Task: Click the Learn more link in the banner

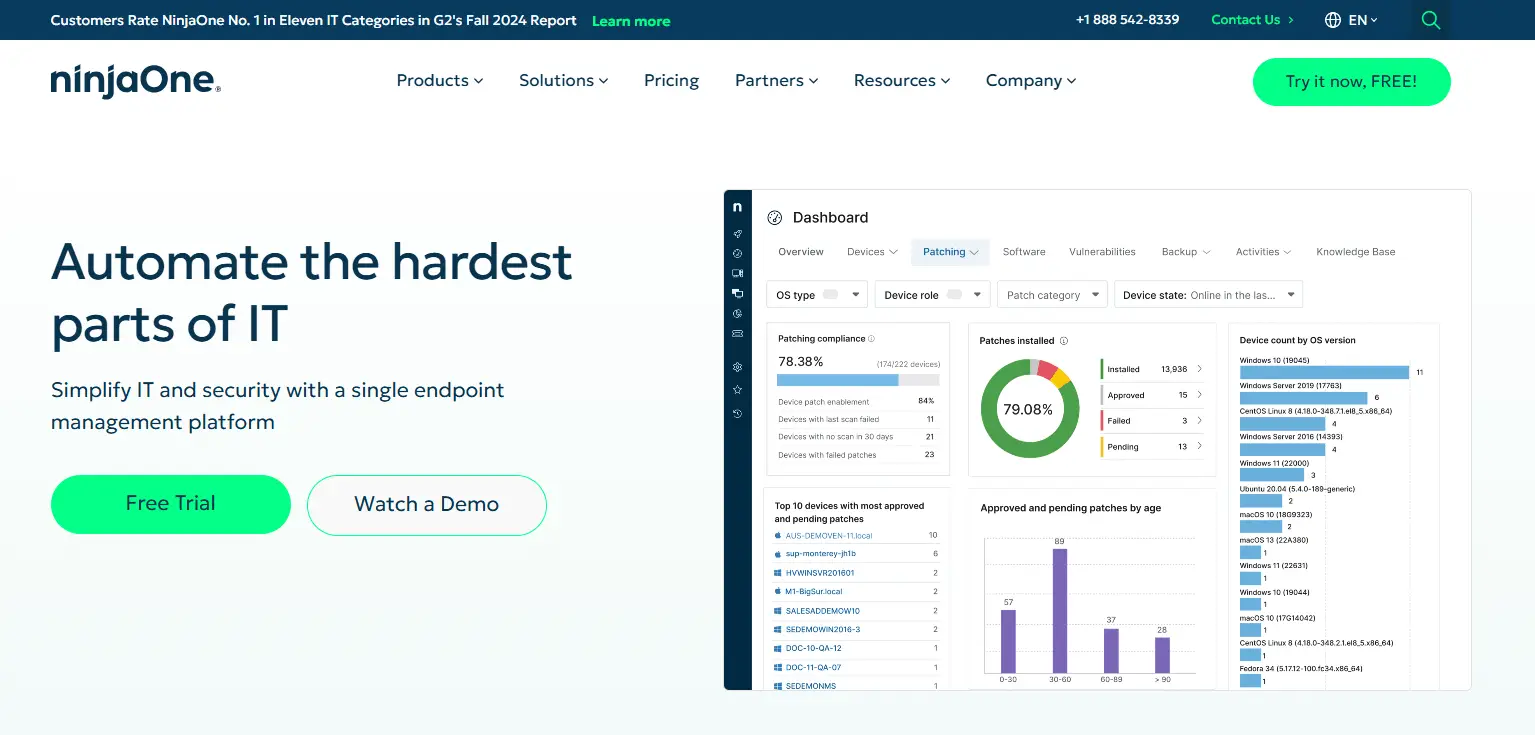Action: (x=631, y=21)
